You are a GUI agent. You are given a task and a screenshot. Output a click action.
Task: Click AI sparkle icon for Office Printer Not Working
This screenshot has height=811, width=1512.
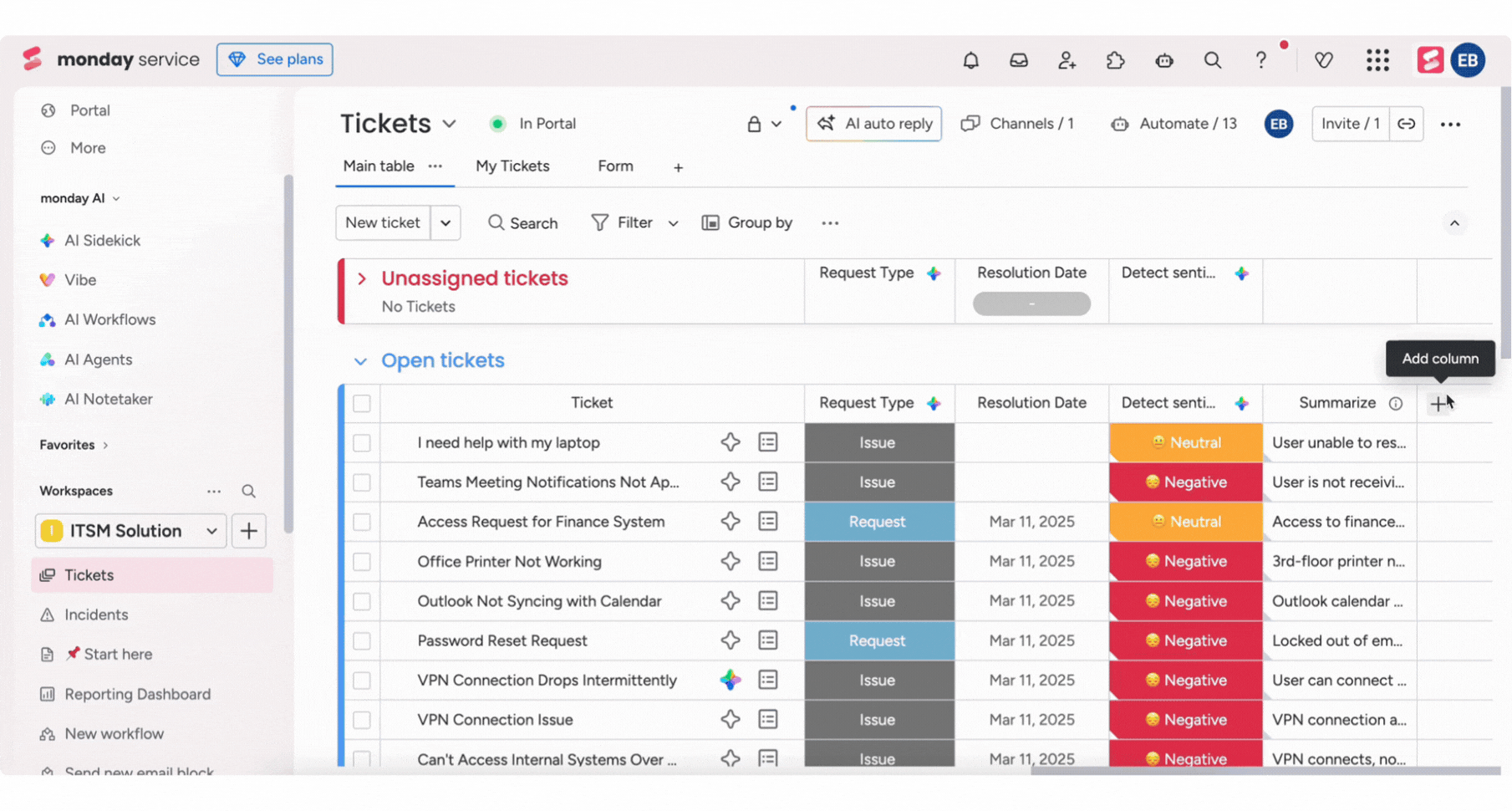point(731,561)
